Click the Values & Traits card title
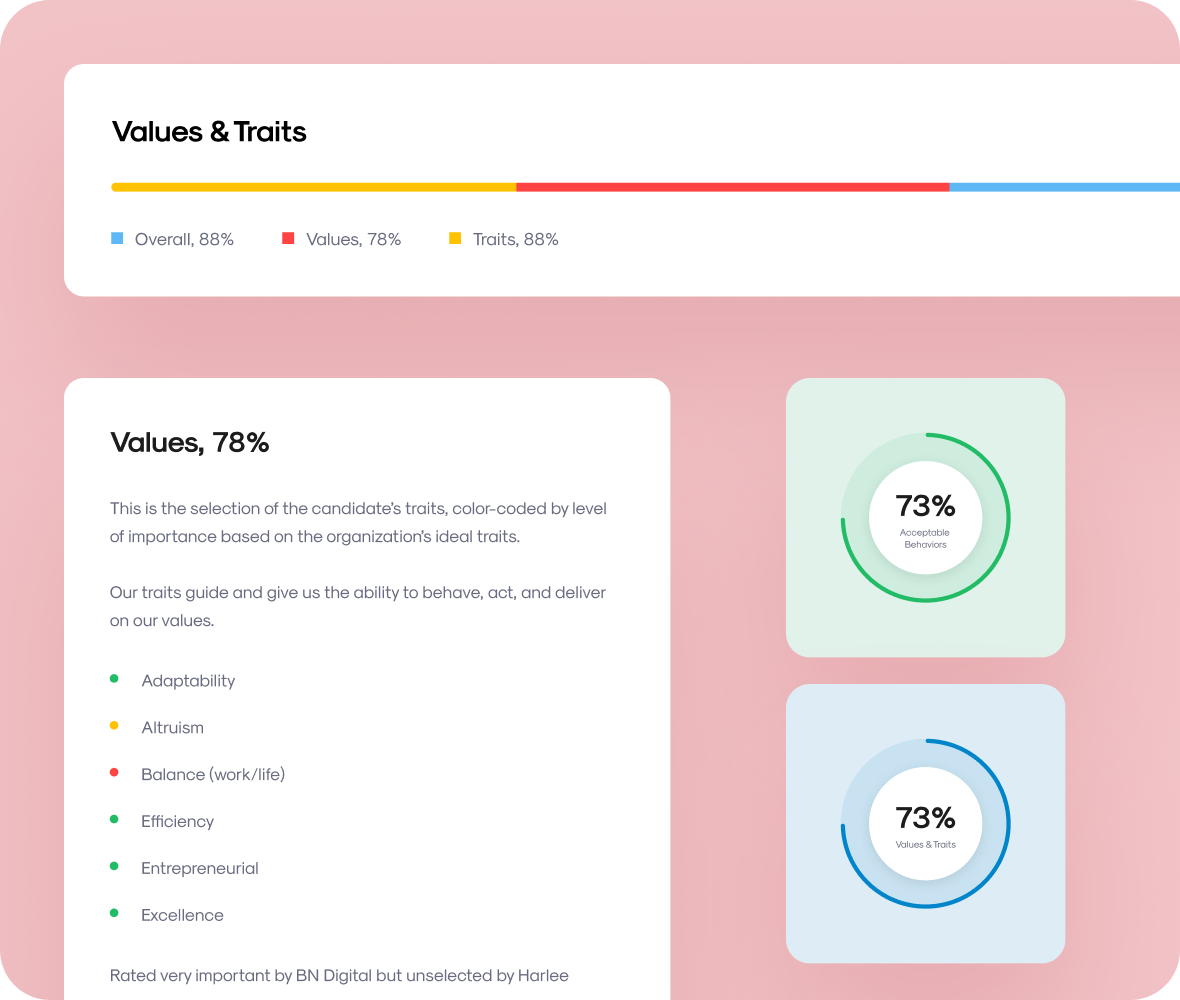Image resolution: width=1180 pixels, height=1000 pixels. [209, 132]
